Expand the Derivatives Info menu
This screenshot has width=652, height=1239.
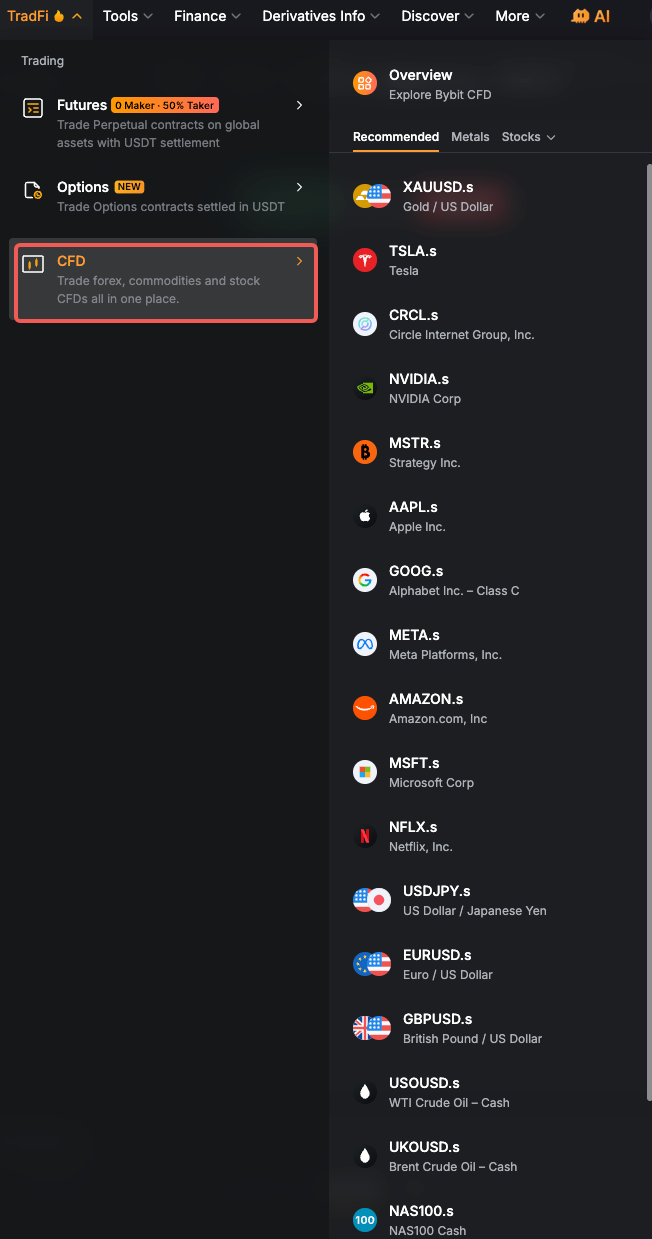click(x=321, y=16)
